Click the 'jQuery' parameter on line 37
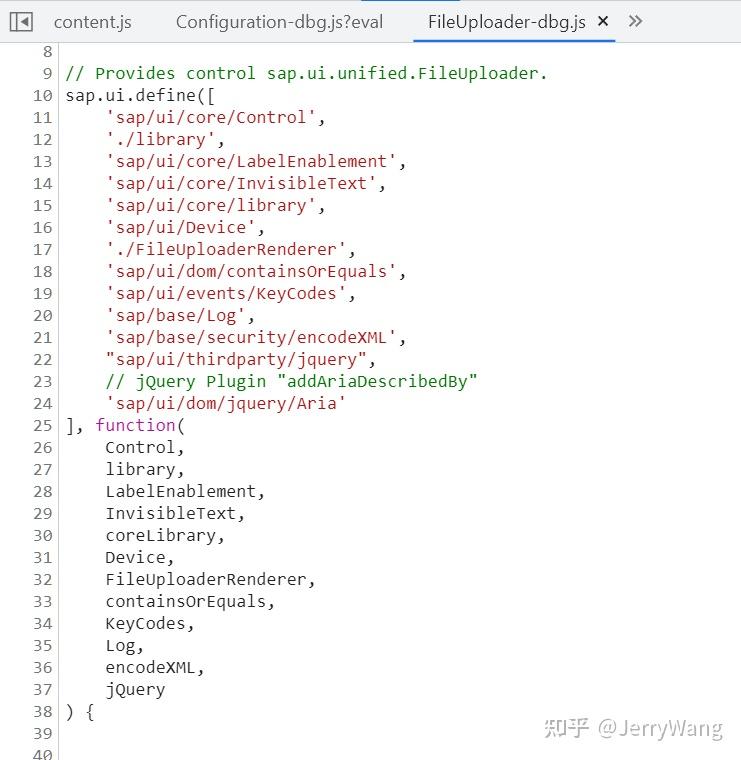The image size is (741, 760). pos(135,690)
